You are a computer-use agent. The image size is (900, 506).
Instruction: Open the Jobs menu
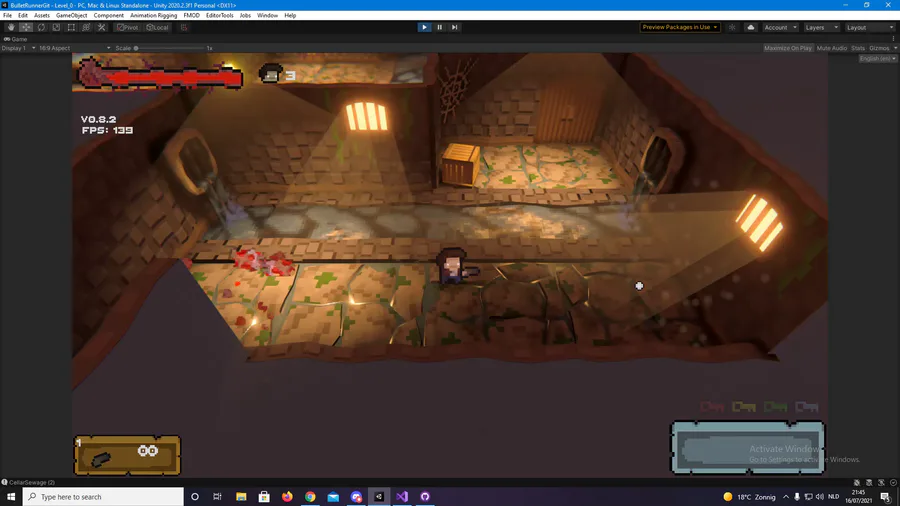click(x=245, y=15)
